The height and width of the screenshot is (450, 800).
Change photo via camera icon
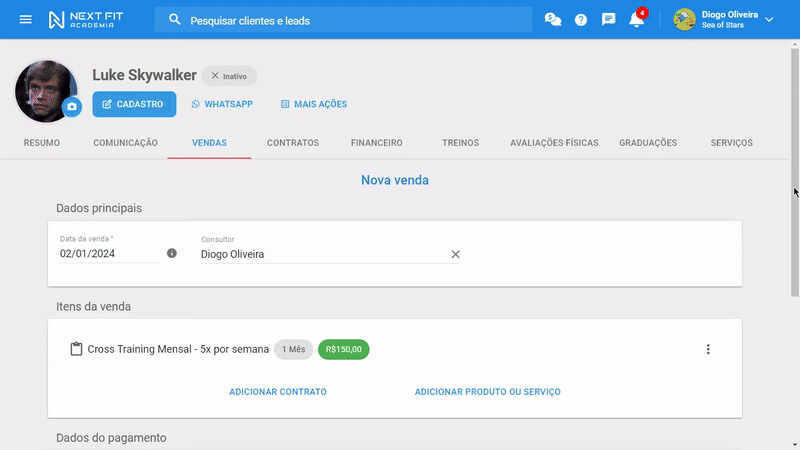72,107
